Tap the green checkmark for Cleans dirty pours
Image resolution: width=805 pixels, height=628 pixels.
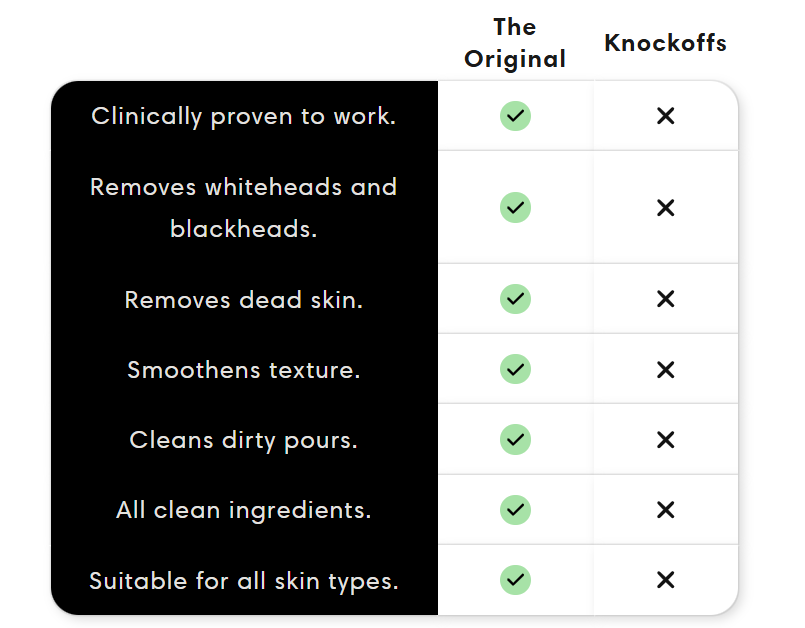[x=515, y=440]
